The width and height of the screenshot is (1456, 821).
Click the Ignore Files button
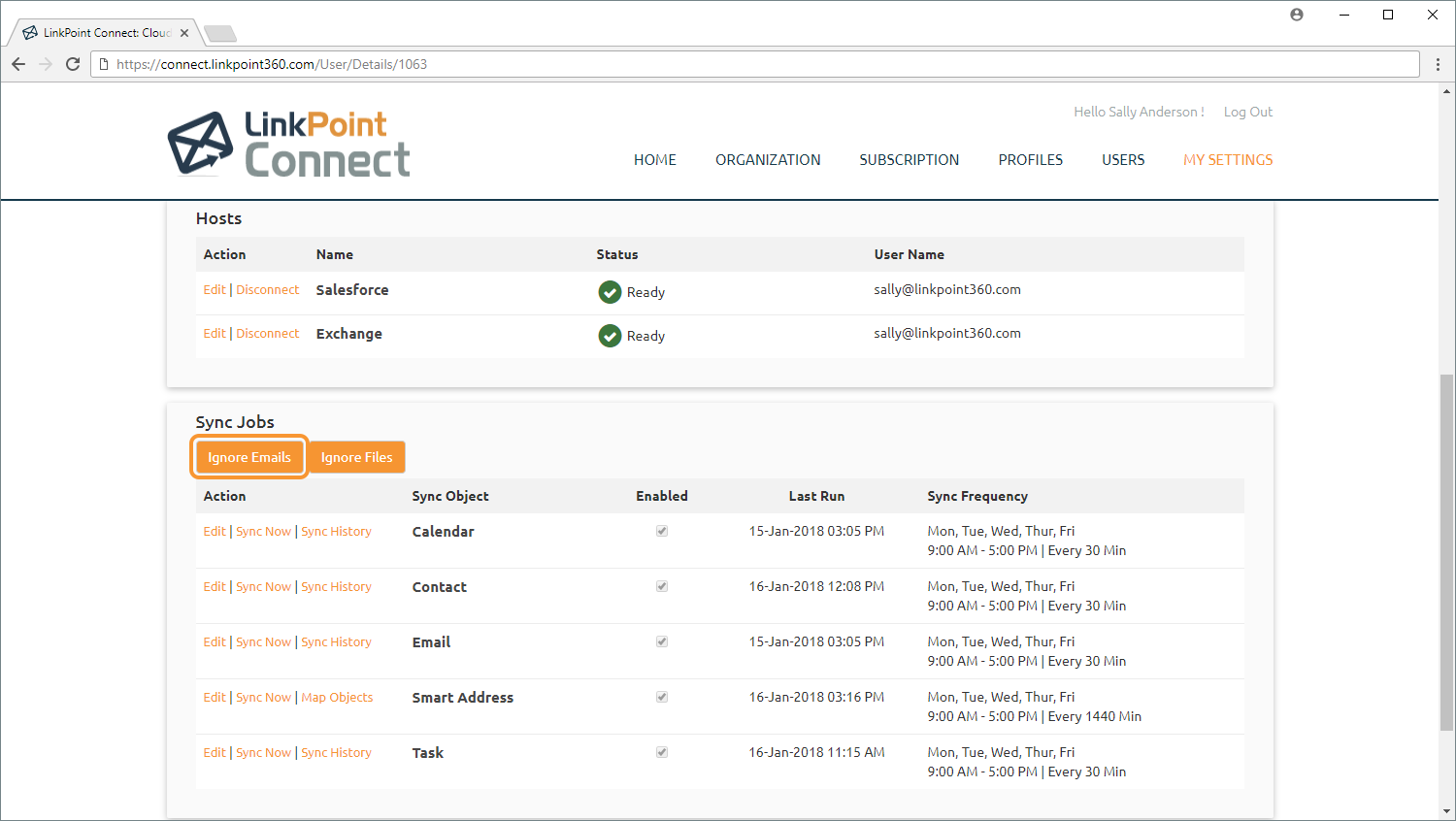click(357, 457)
